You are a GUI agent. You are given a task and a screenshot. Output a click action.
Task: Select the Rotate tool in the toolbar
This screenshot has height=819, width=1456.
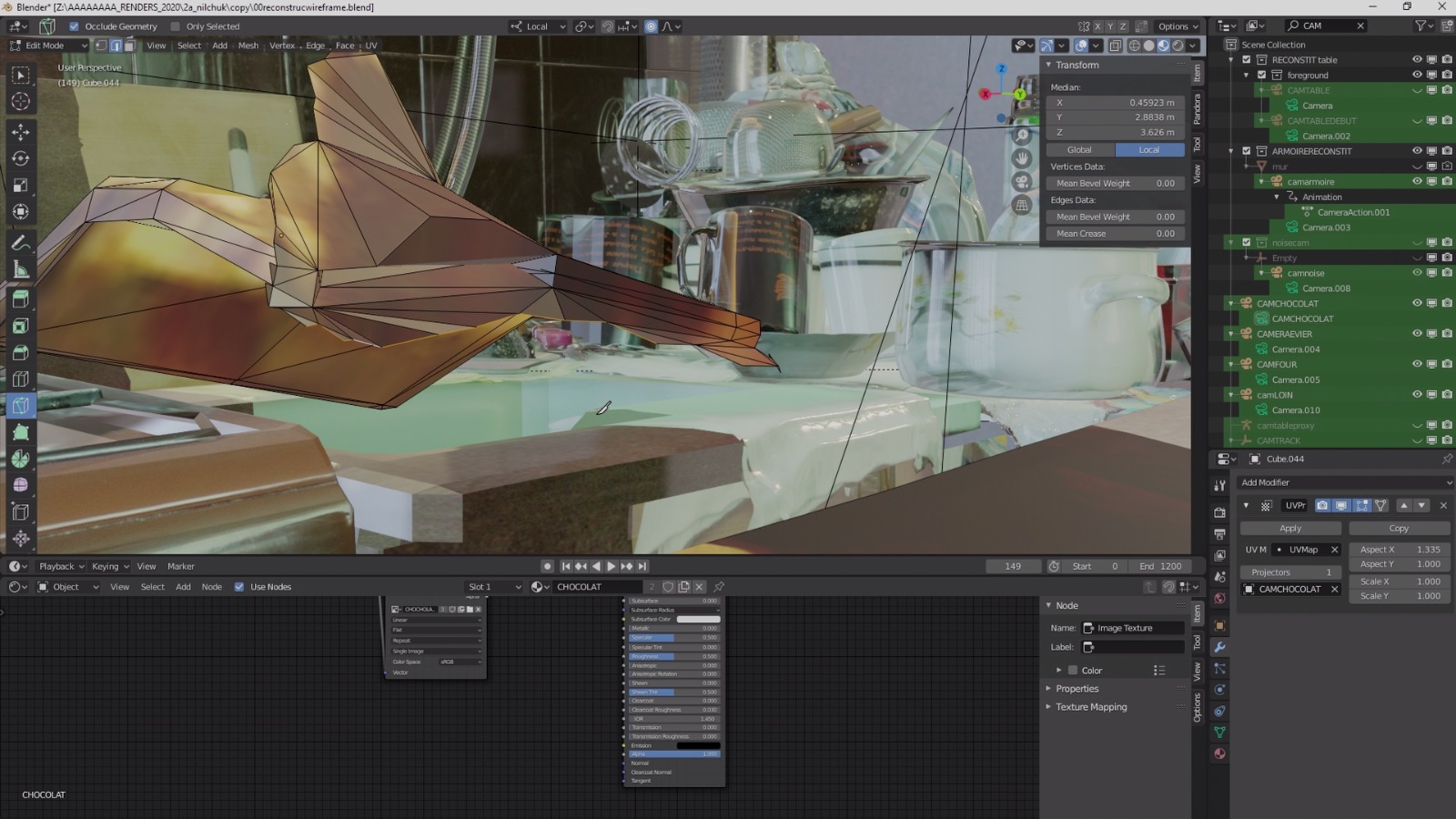point(20,158)
